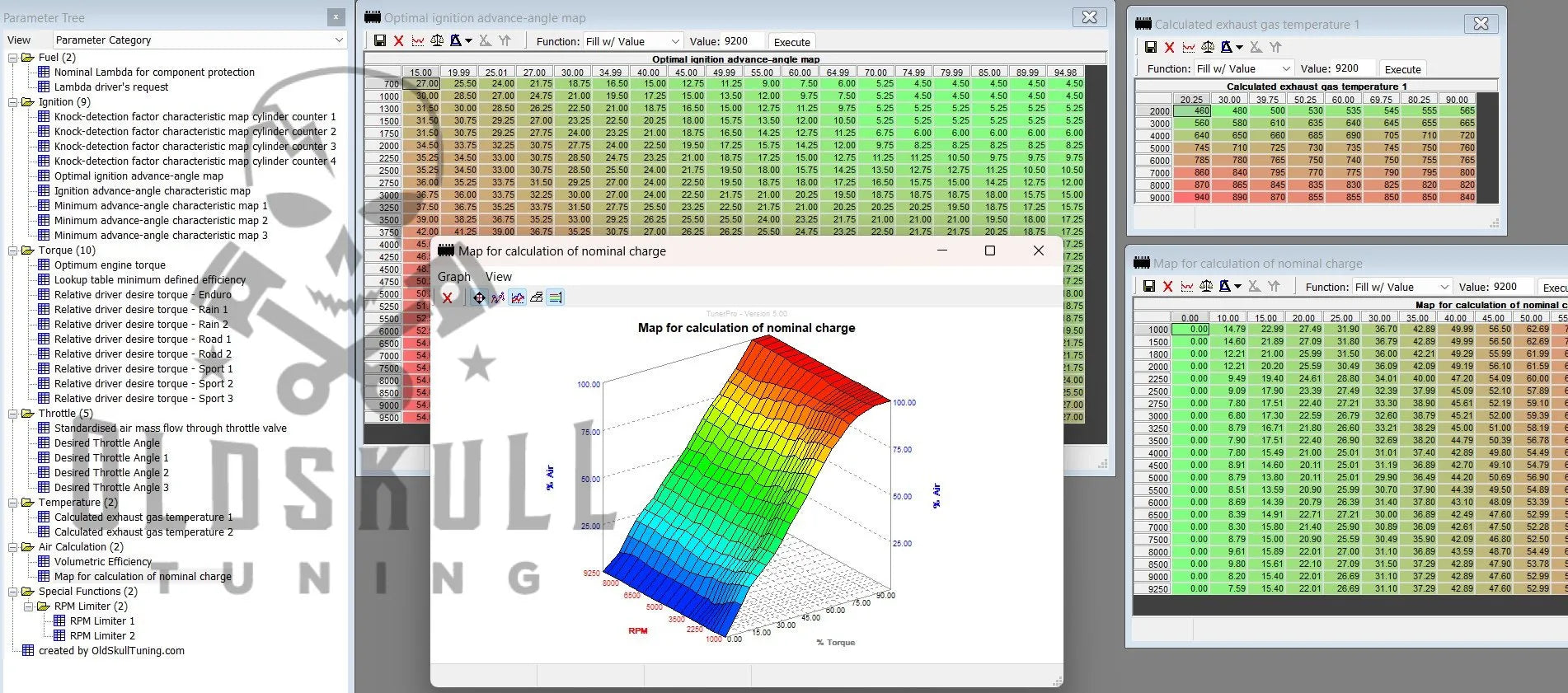Select Volumetric Efficiency in the parameter tree
Screen dimensions: 1568x693
click(x=103, y=562)
